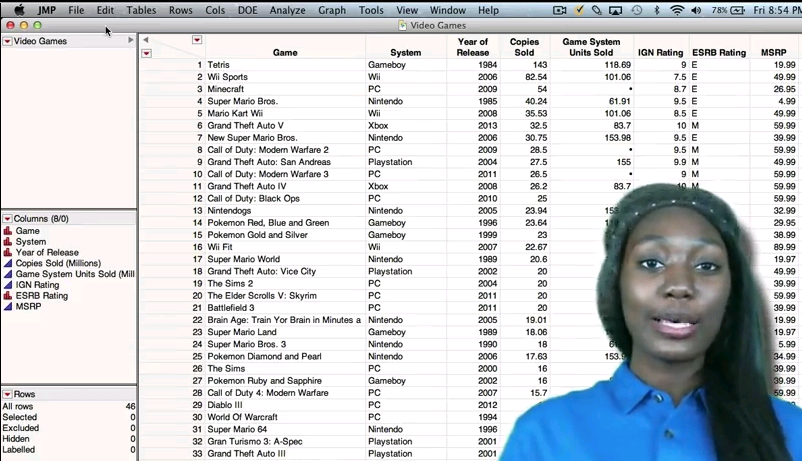Image resolution: width=802 pixels, height=461 pixels.
Task: Open the Time Machine clock icon
Action: [x=637, y=10]
